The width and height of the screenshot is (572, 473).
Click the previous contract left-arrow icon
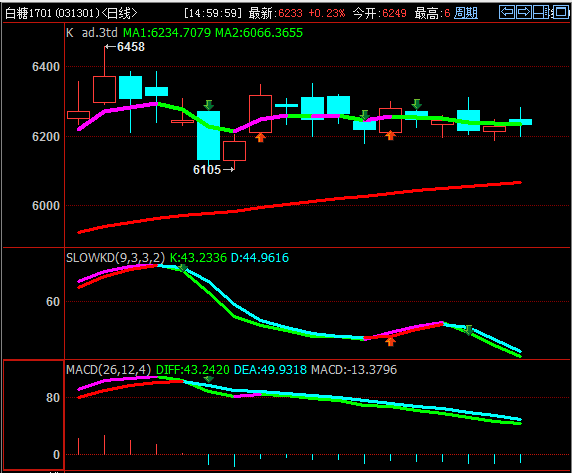pyautogui.click(x=507, y=12)
